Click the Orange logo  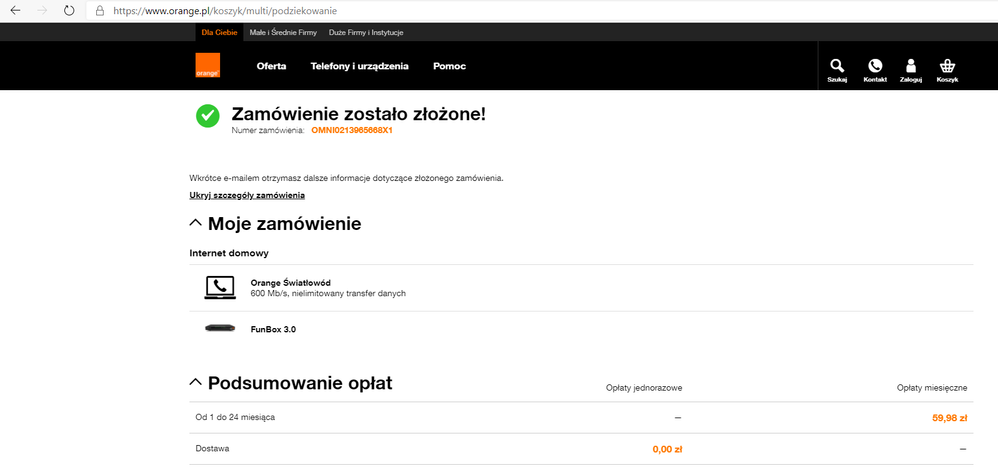click(208, 66)
